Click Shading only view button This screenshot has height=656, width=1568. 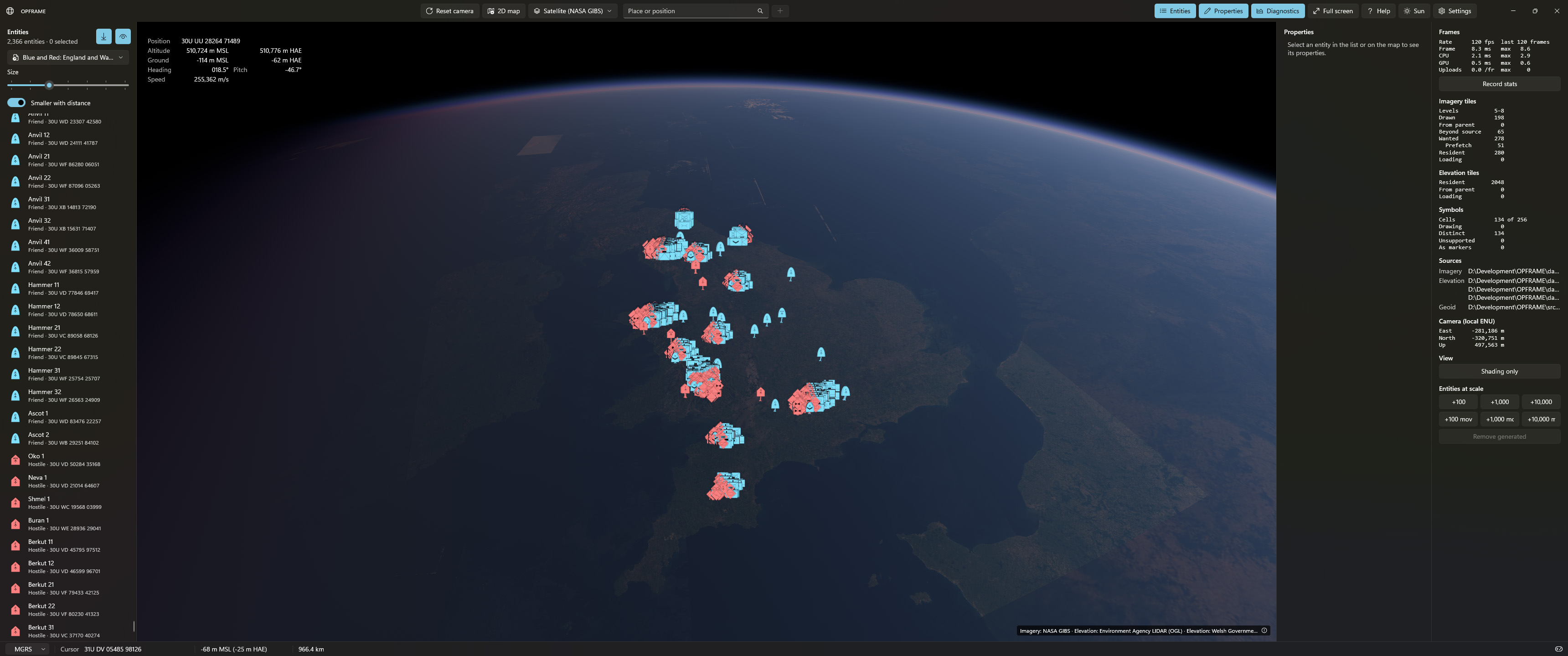[x=1499, y=371]
